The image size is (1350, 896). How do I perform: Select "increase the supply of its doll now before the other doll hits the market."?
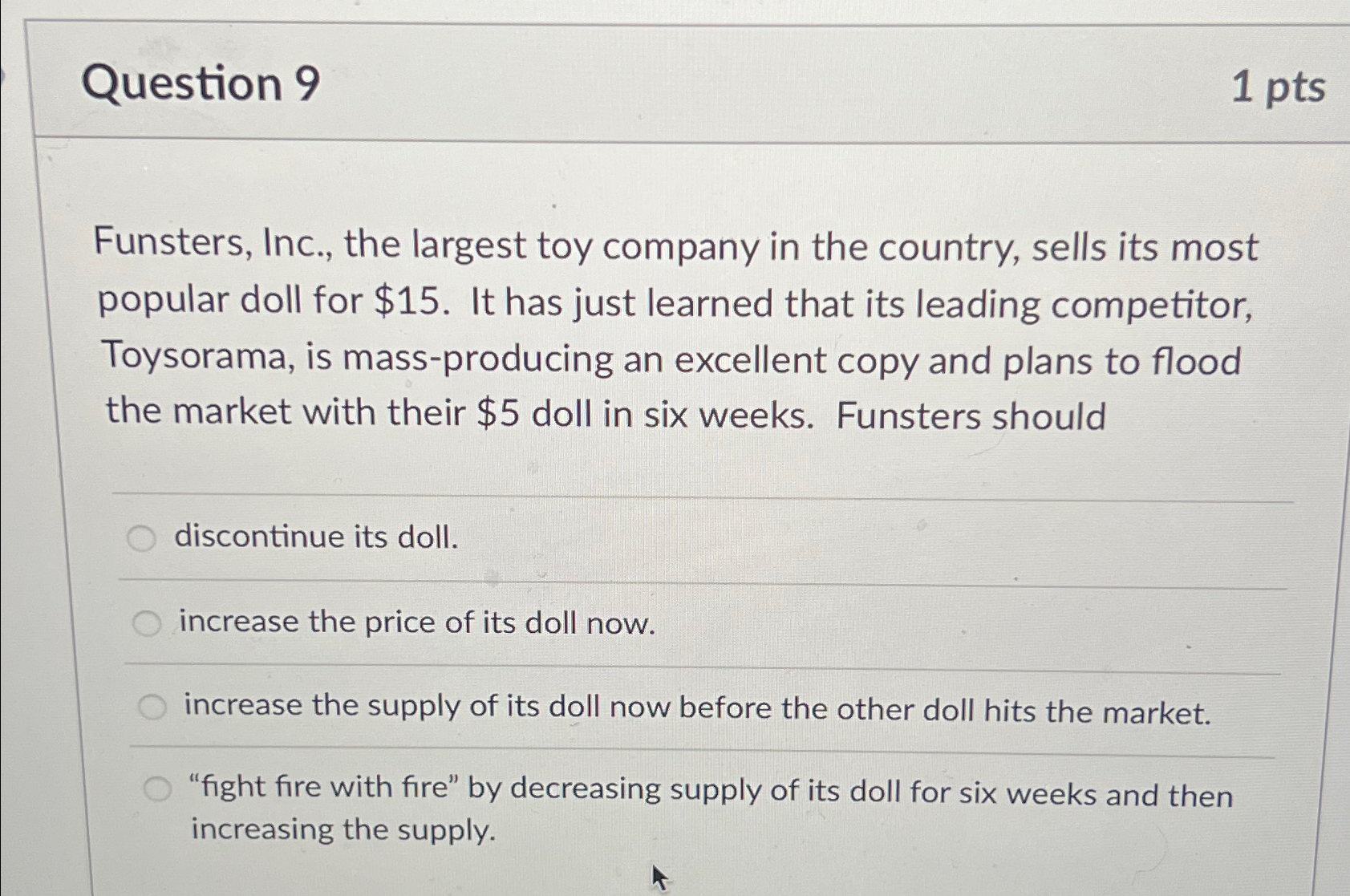151,704
